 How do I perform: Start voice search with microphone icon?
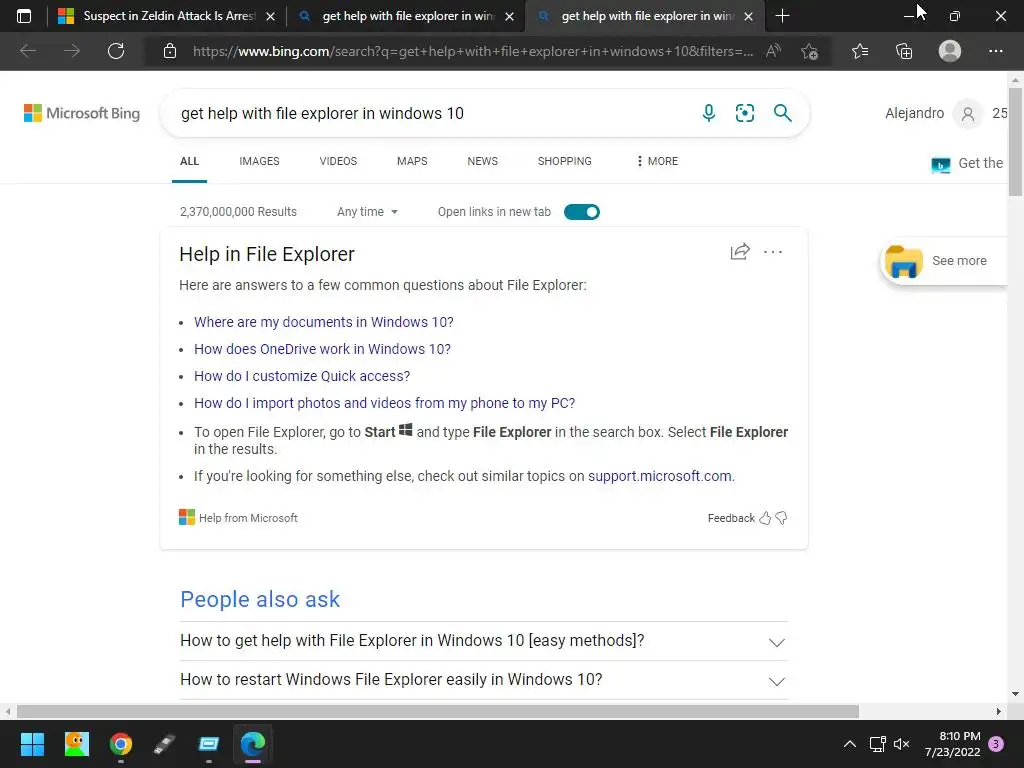coord(709,113)
